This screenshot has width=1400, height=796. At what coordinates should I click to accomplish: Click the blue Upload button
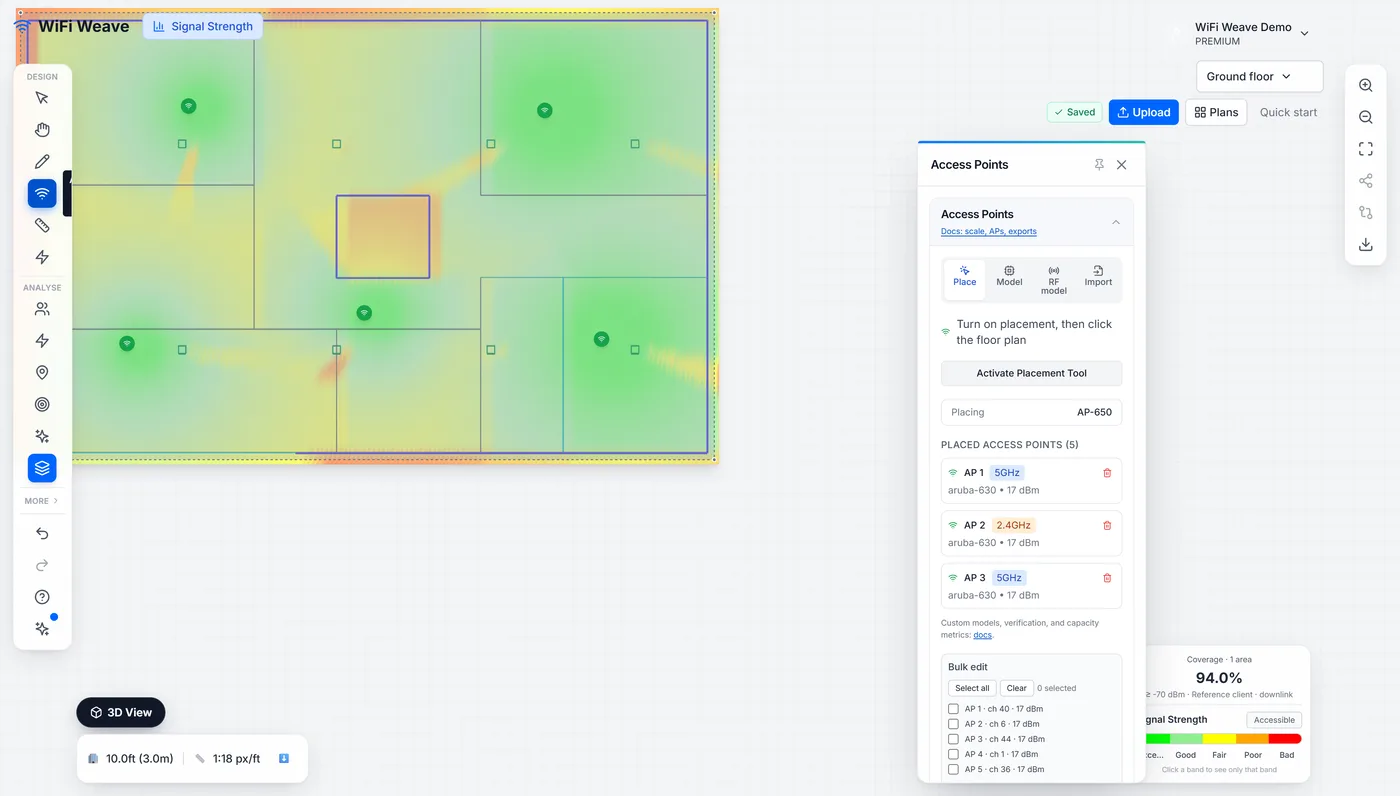(1144, 112)
